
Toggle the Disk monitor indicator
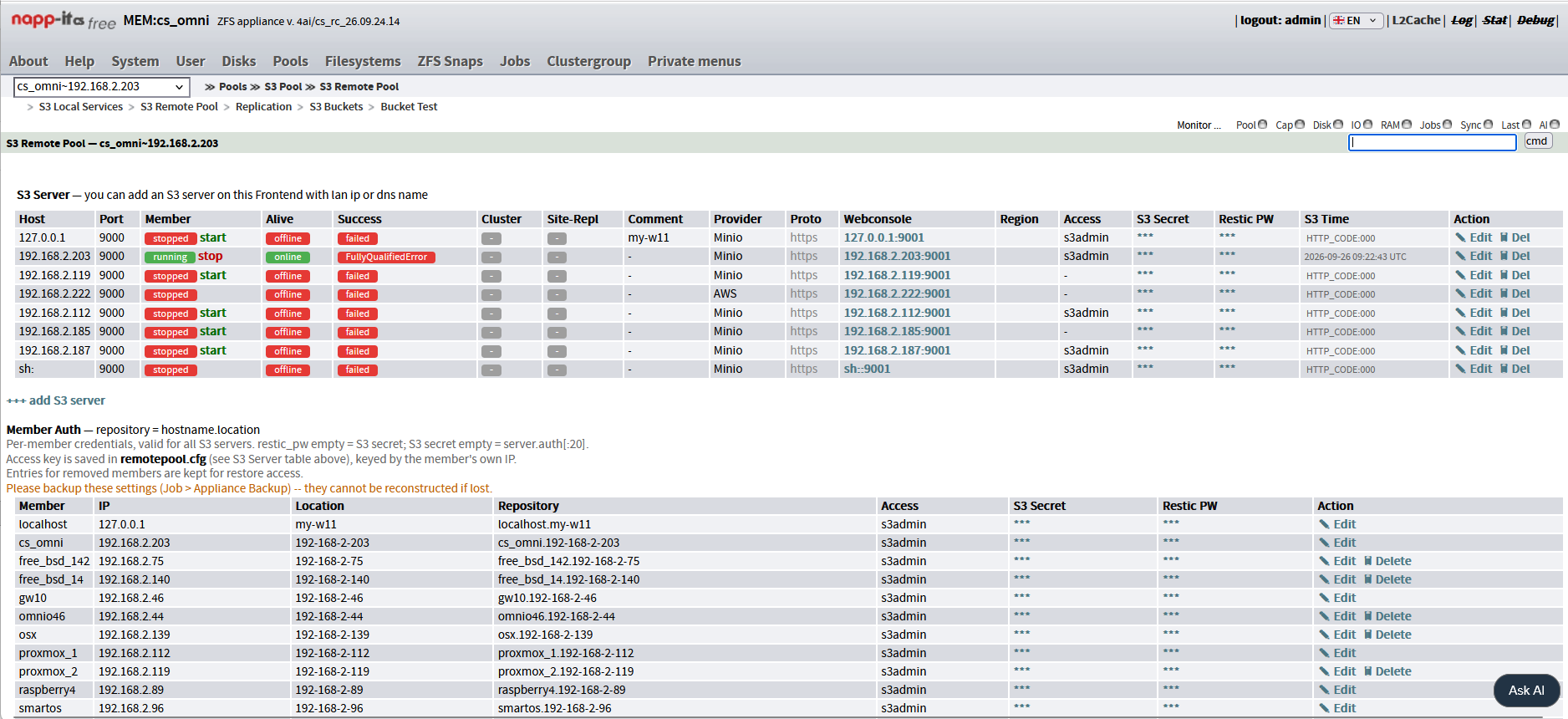coord(1338,125)
